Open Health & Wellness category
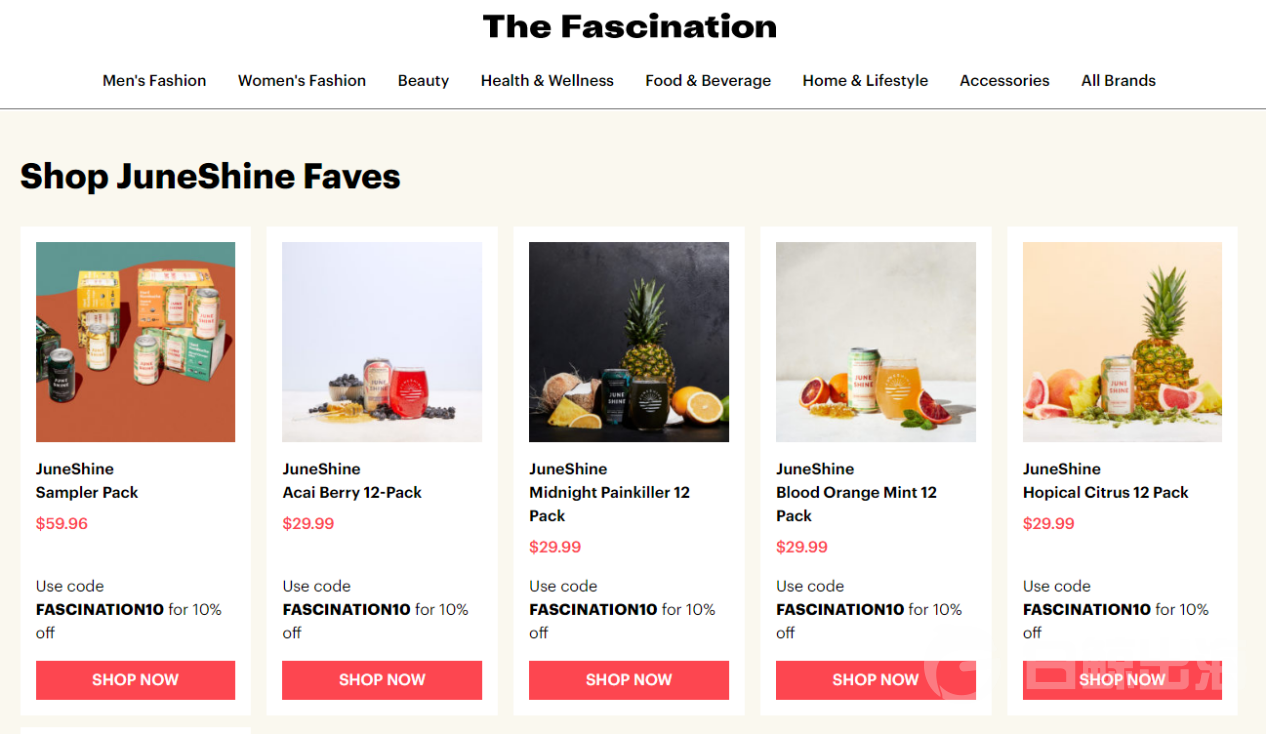 pyautogui.click(x=547, y=81)
